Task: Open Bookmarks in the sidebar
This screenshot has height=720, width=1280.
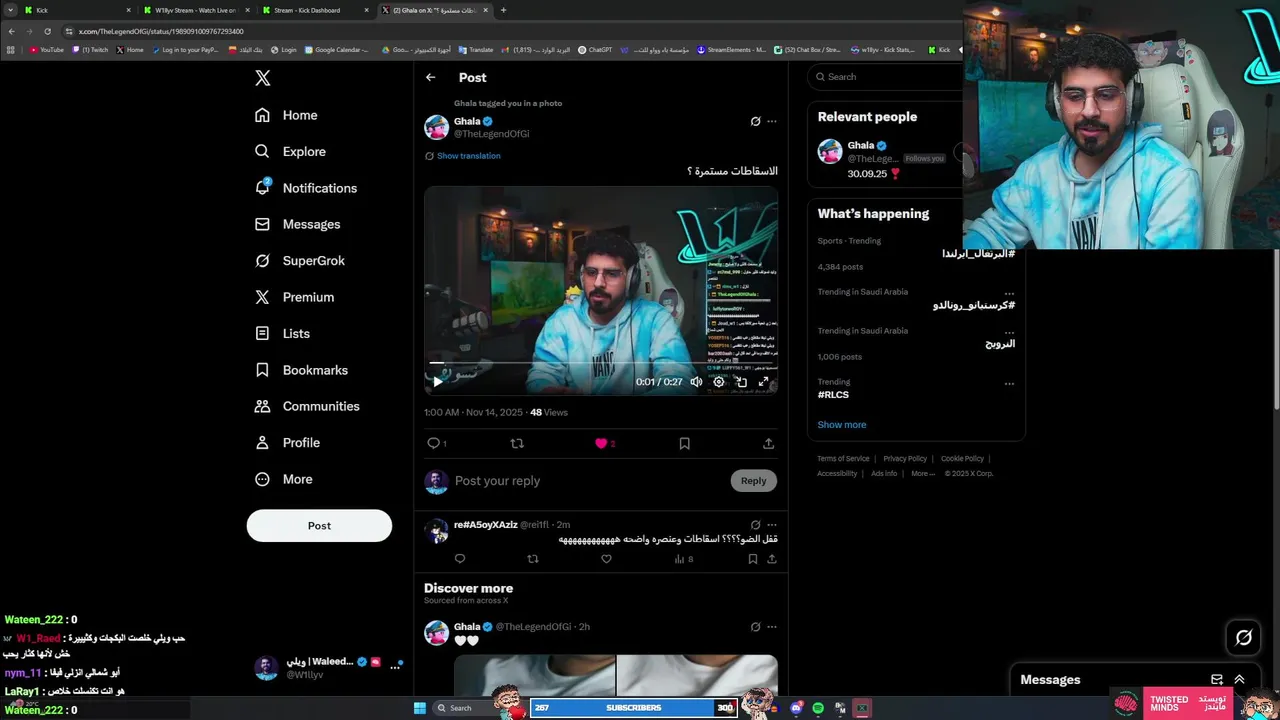Action: (301, 370)
